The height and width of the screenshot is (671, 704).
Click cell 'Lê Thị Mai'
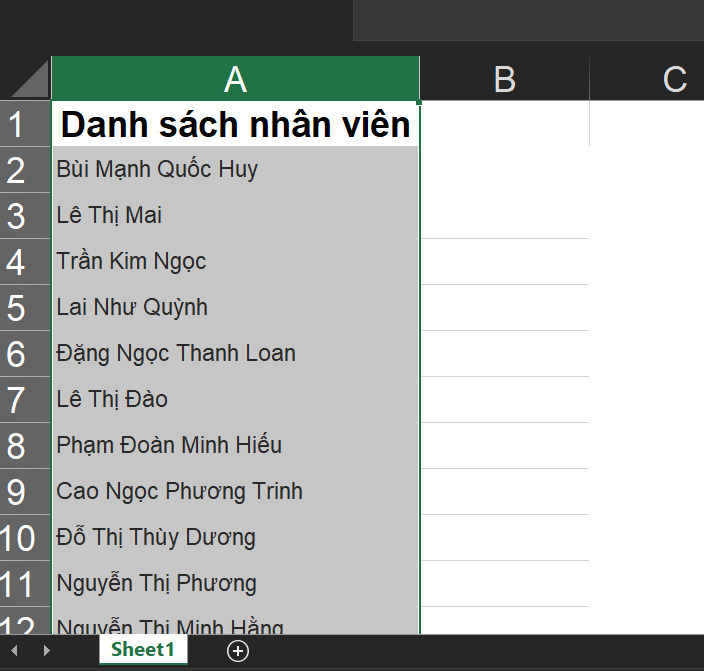(236, 216)
